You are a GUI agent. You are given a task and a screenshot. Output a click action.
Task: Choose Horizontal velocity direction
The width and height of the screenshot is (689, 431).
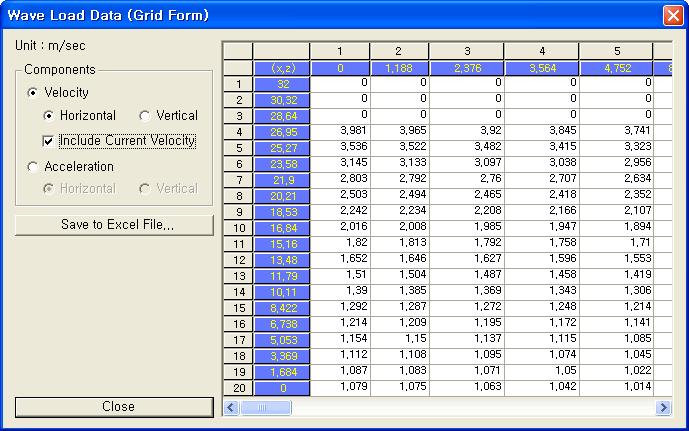(48, 116)
